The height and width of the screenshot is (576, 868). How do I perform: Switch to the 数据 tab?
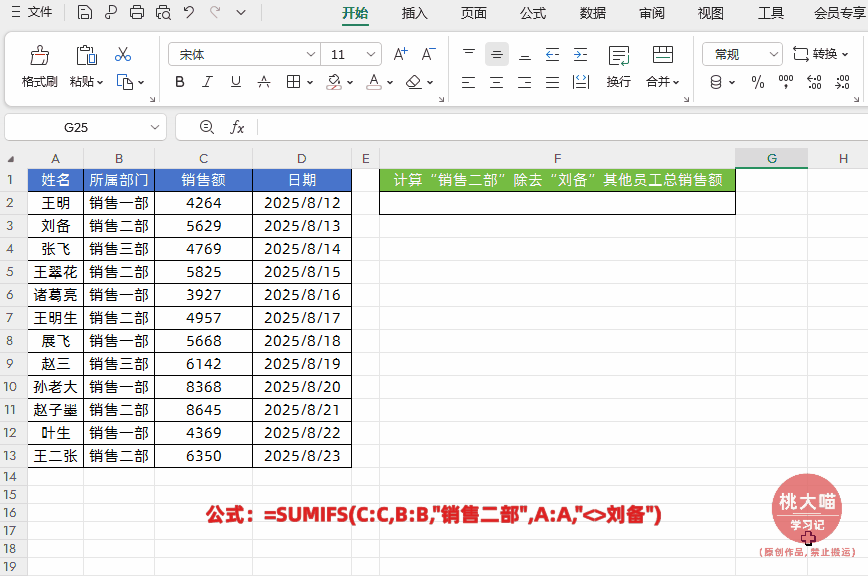point(593,13)
